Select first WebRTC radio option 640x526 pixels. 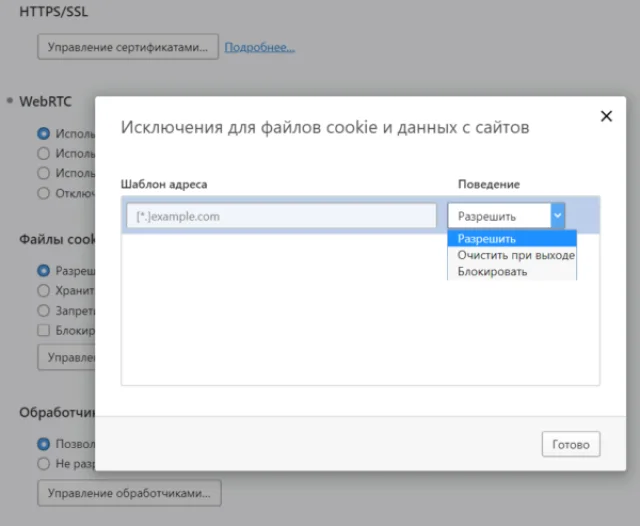click(x=44, y=134)
